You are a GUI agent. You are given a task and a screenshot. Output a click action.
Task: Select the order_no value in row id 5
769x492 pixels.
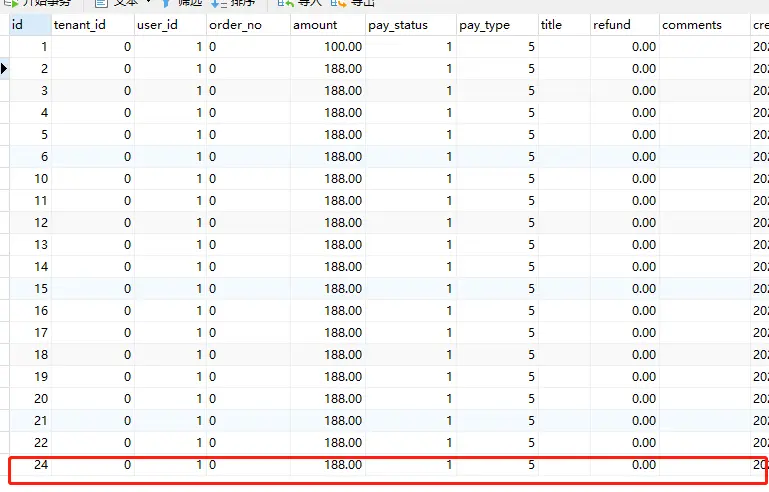pos(248,135)
